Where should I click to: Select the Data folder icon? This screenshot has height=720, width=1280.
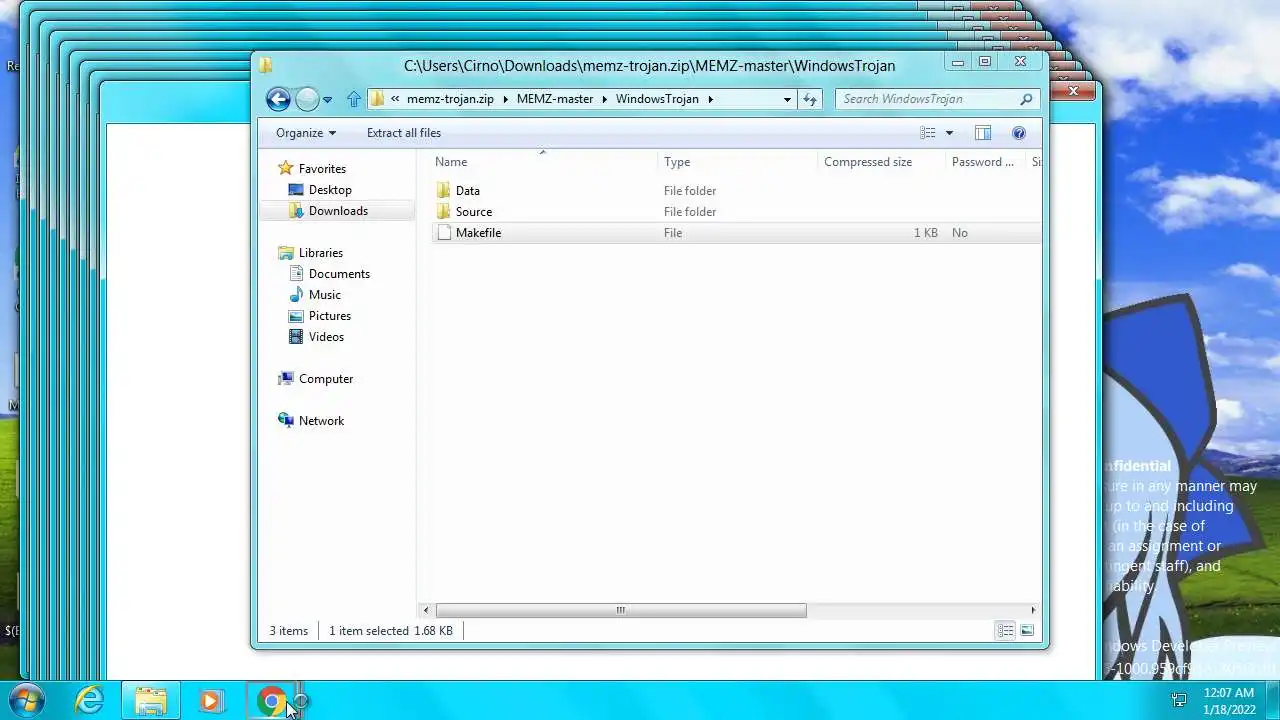point(444,190)
